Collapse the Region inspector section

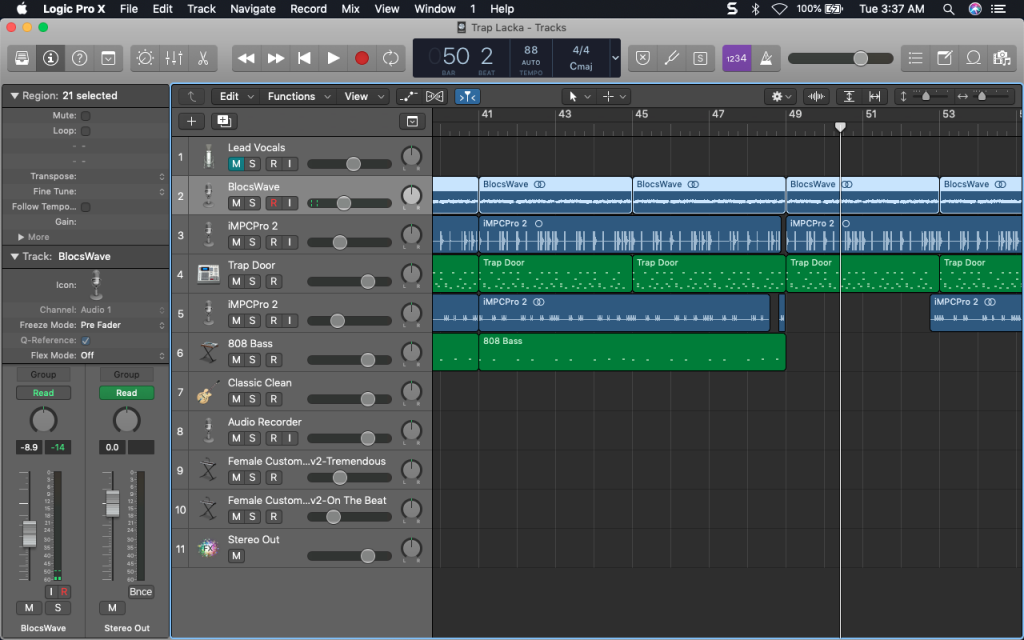14,95
